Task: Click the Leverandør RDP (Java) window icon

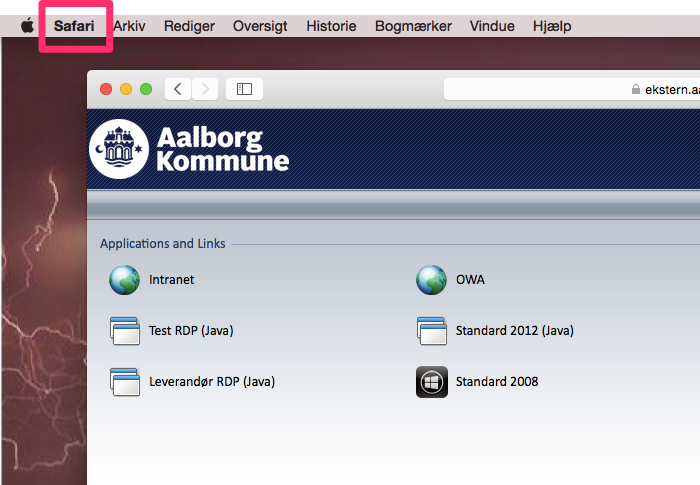Action: [x=125, y=382]
